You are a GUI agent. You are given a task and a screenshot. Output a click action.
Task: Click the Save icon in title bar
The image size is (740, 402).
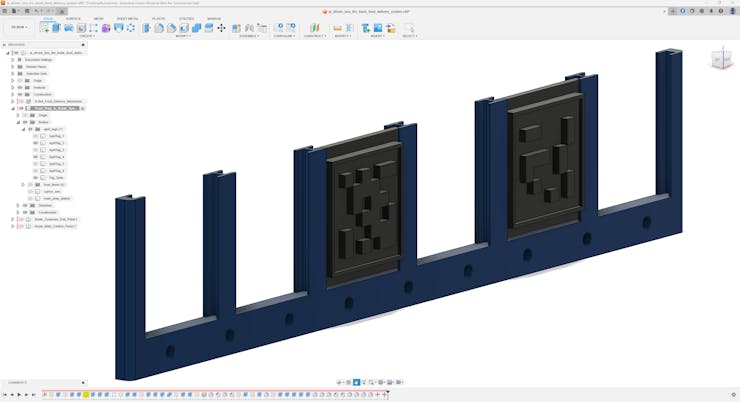coord(27,11)
